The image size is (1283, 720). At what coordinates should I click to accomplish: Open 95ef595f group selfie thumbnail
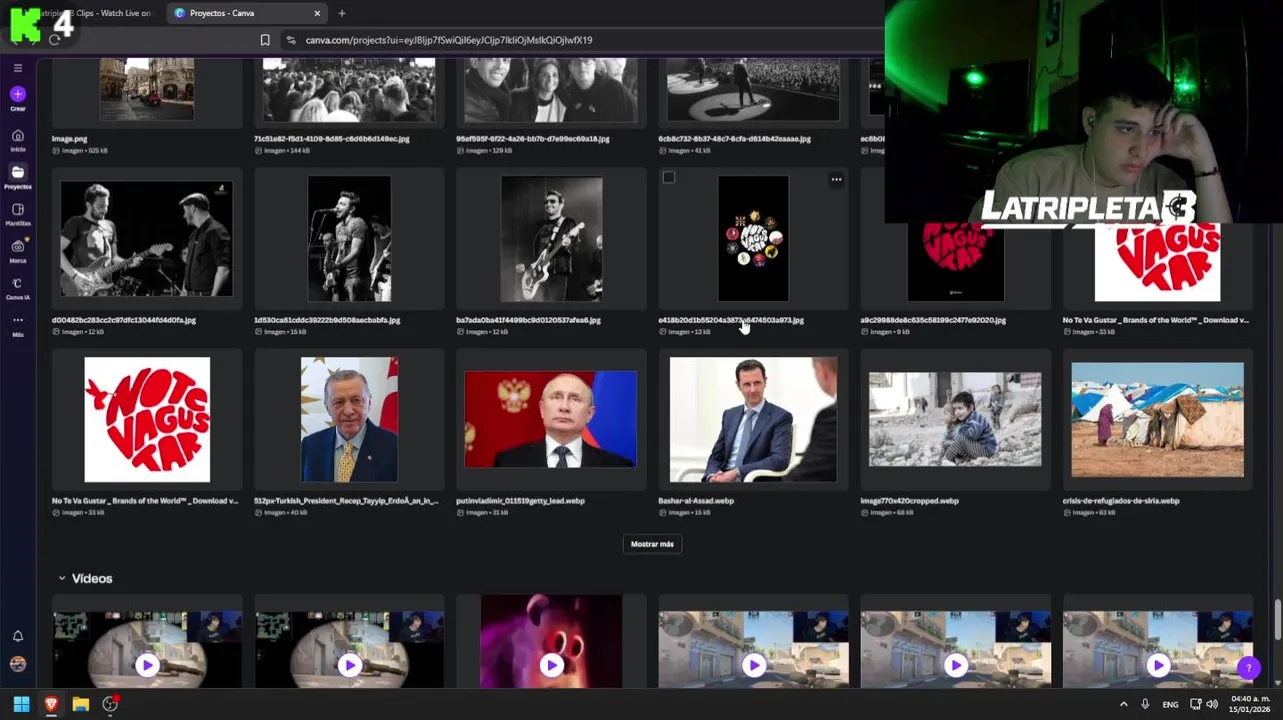point(551,90)
